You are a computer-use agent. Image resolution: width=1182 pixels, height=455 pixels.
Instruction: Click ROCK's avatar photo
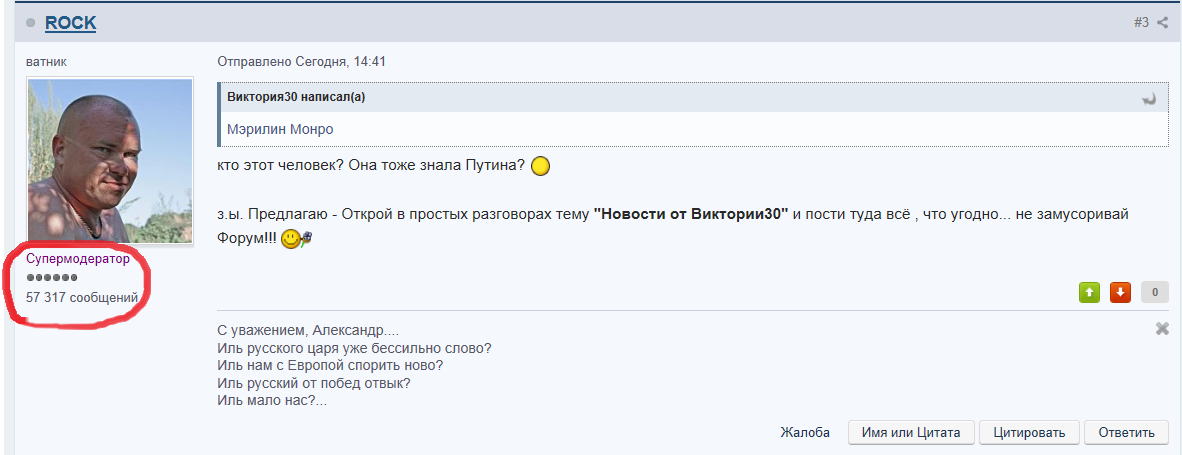tap(110, 160)
